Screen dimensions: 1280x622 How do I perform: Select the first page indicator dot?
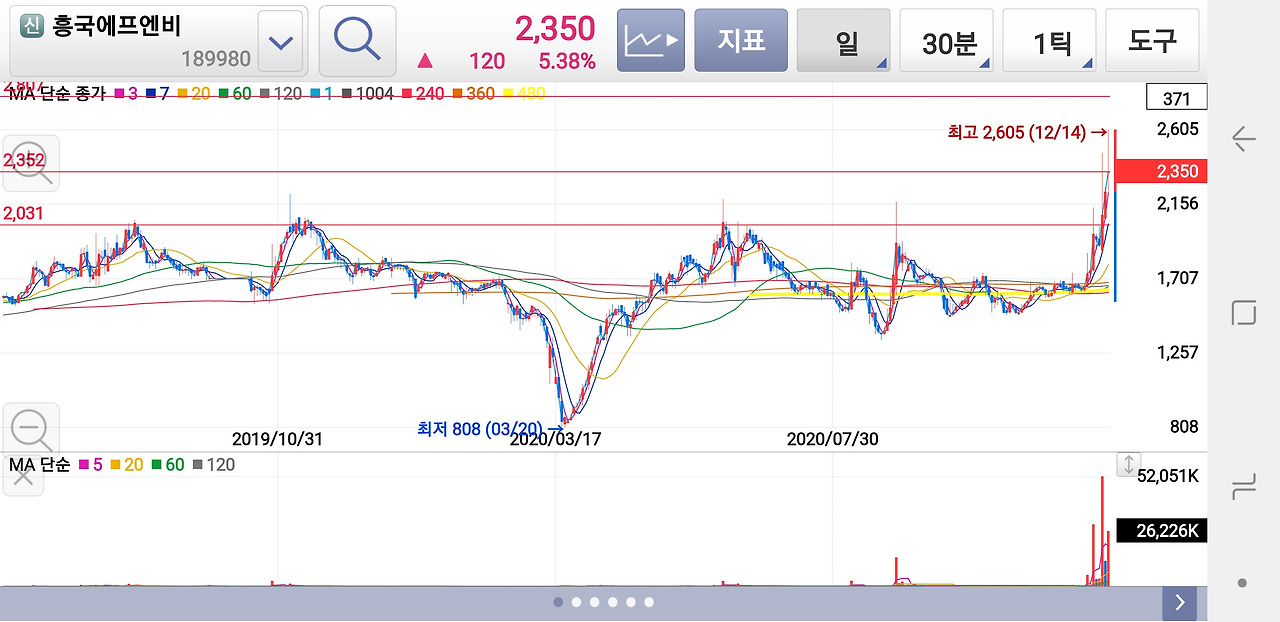pos(558,602)
